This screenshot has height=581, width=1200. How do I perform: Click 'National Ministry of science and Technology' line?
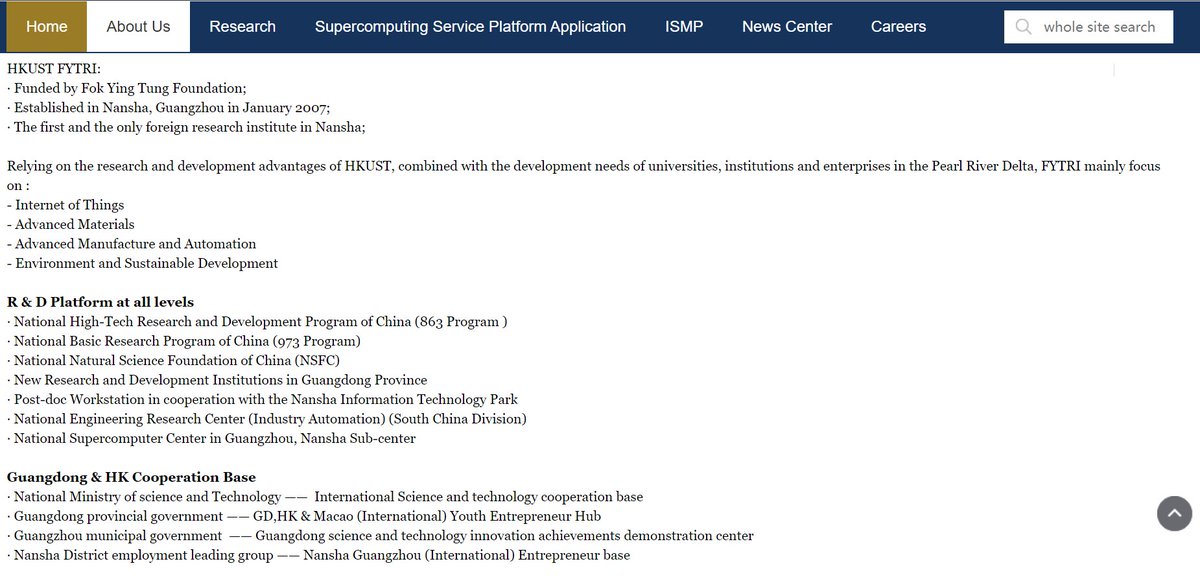click(325, 497)
